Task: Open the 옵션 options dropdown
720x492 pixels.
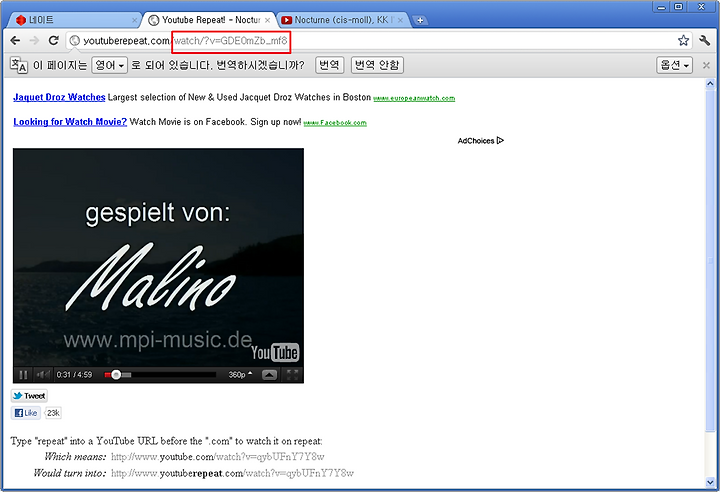Action: tap(674, 65)
